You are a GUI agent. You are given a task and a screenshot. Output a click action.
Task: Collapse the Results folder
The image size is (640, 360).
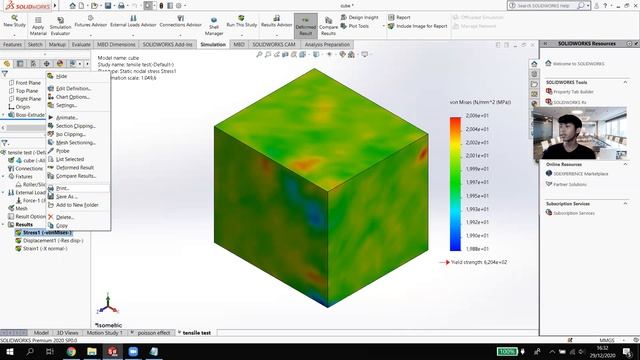click(3, 224)
